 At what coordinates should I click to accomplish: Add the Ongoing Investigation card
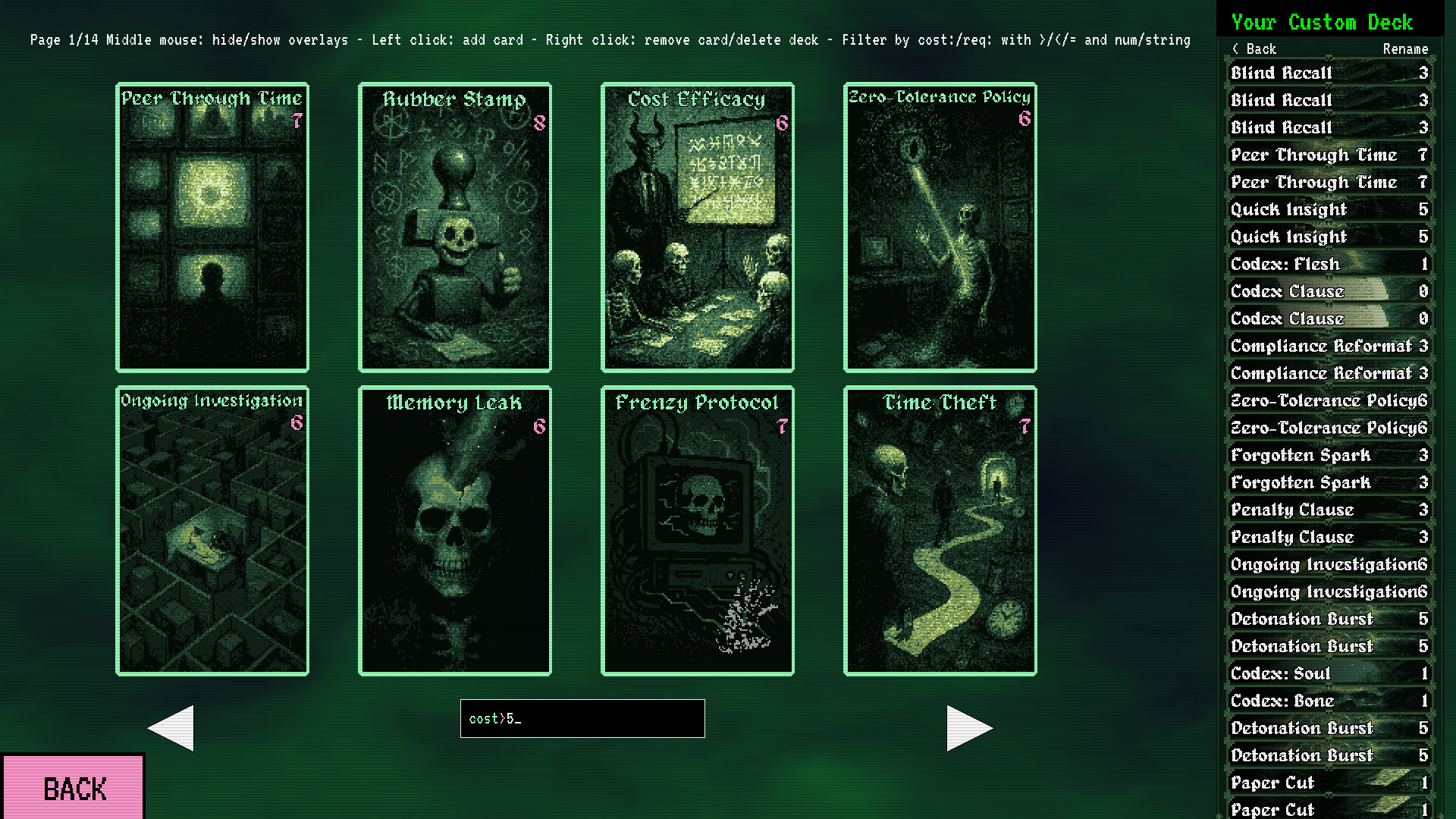coord(212,531)
